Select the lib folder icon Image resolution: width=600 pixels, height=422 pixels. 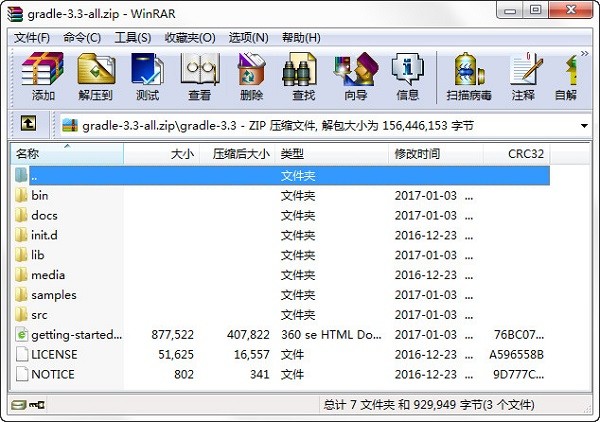21,255
